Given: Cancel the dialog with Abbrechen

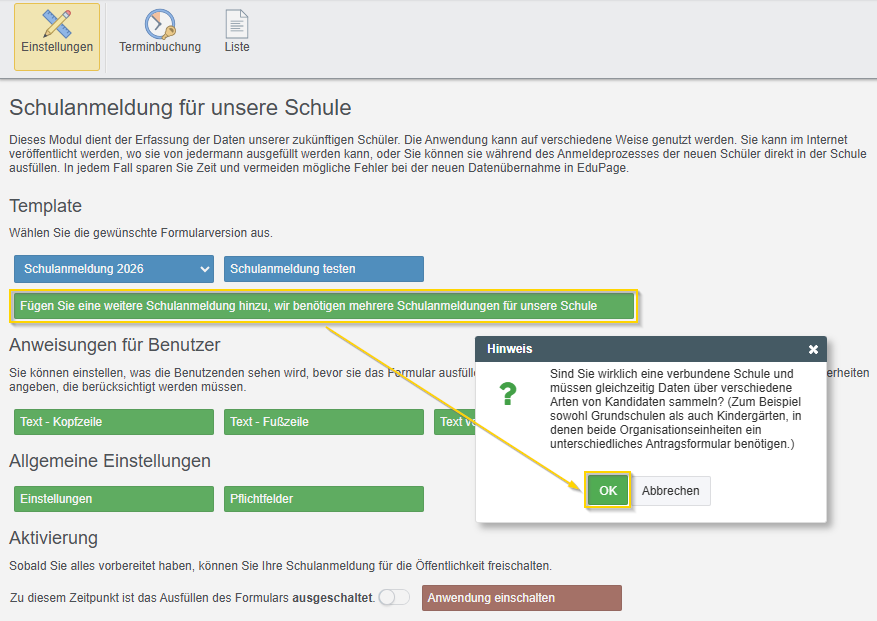Looking at the screenshot, I should click(x=671, y=491).
